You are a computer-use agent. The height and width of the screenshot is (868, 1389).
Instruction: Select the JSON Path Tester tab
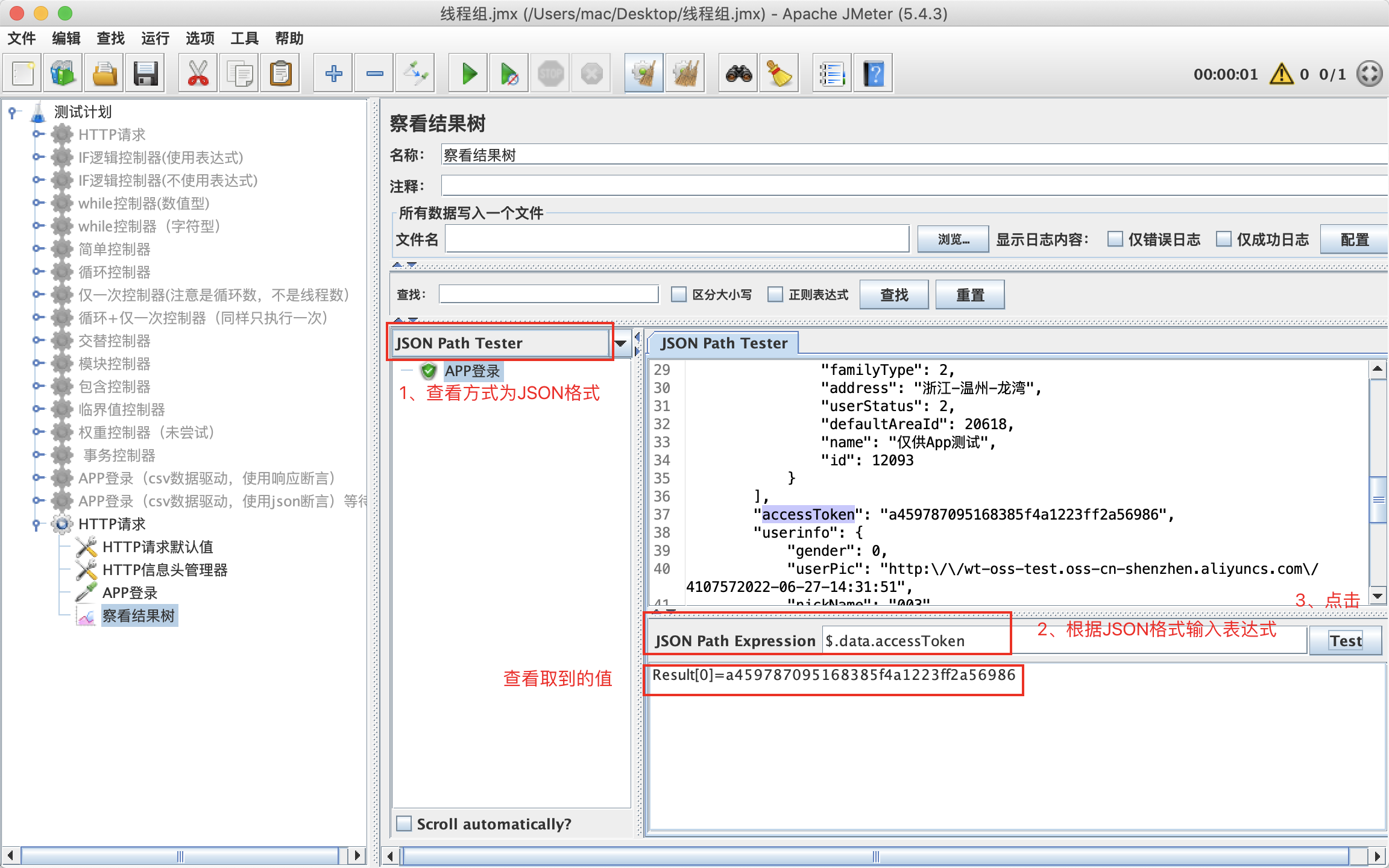[x=723, y=343]
